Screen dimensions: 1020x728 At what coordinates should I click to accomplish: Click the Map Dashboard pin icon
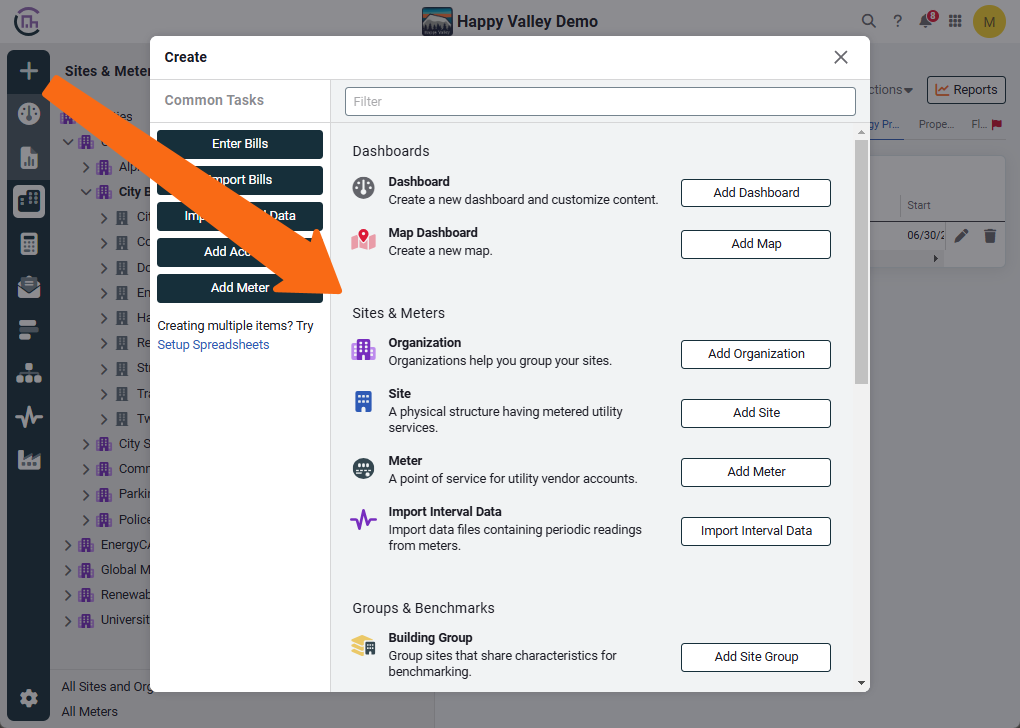click(x=364, y=239)
